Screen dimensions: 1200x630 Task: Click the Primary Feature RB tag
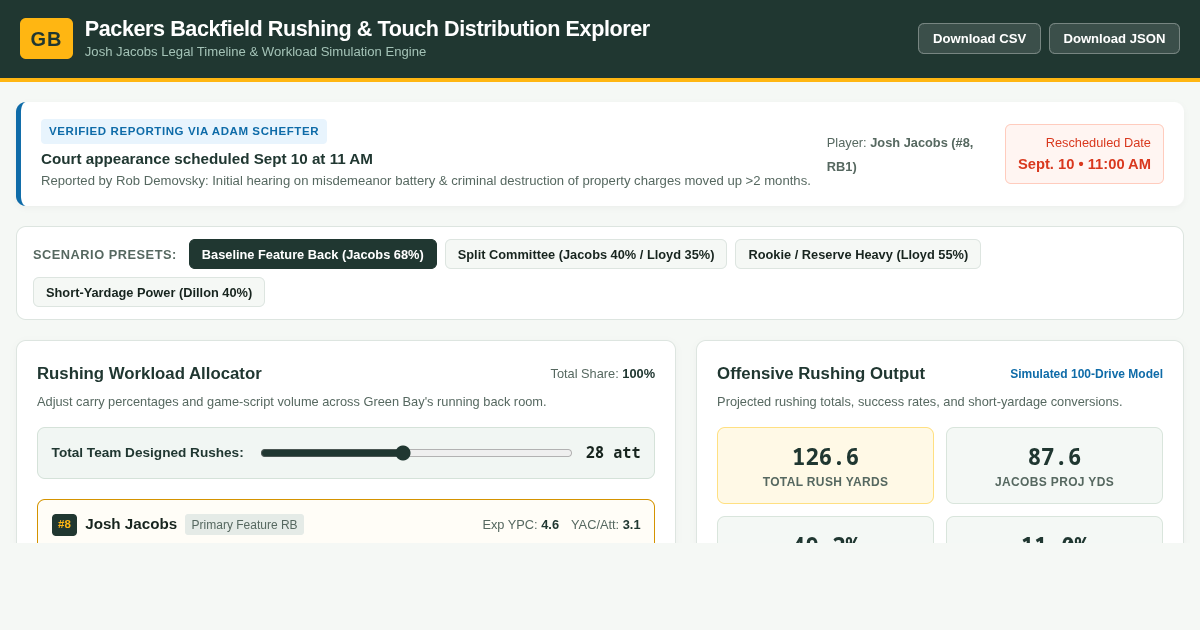[244, 525]
